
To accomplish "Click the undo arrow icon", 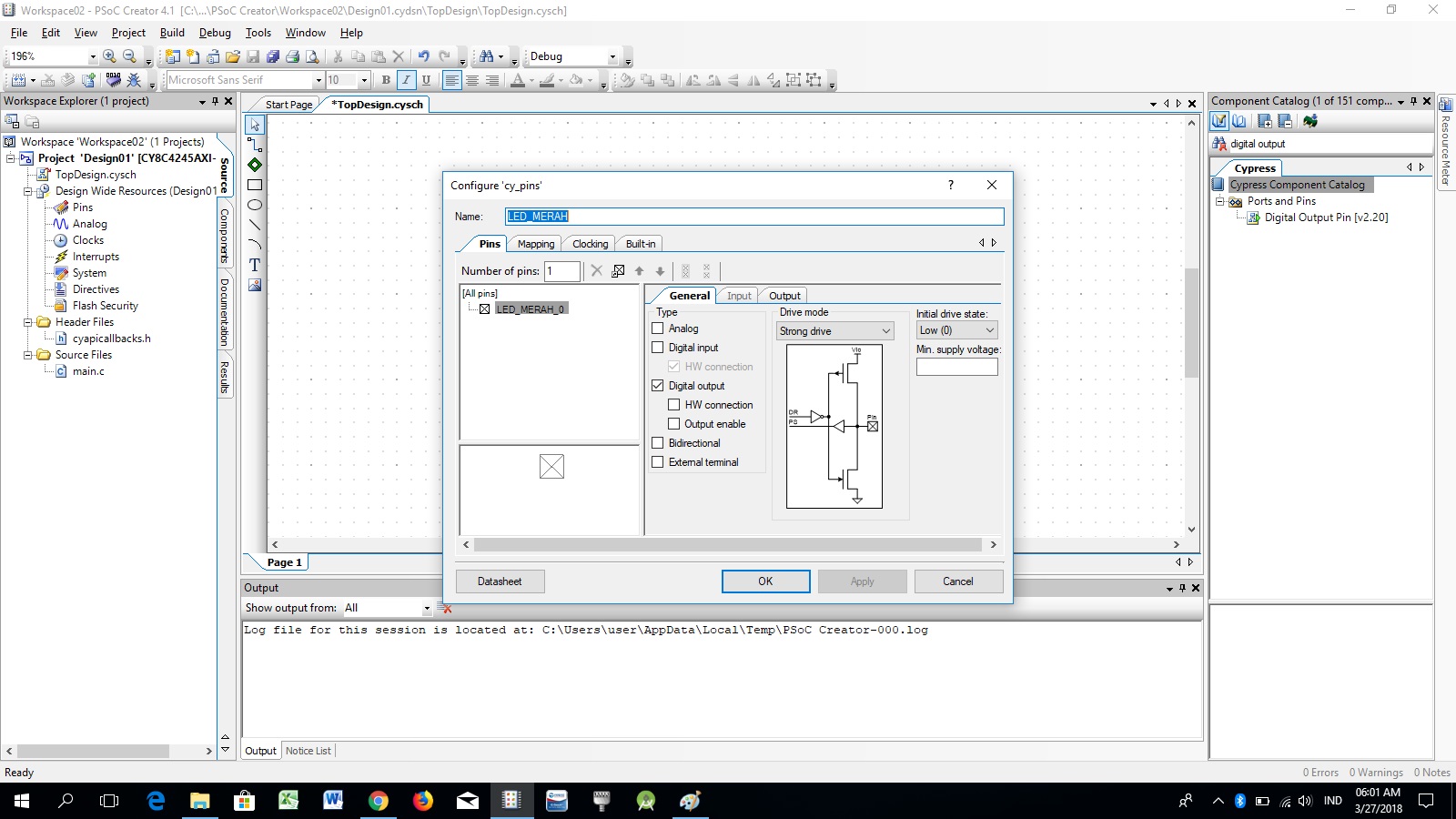I will pos(423,56).
